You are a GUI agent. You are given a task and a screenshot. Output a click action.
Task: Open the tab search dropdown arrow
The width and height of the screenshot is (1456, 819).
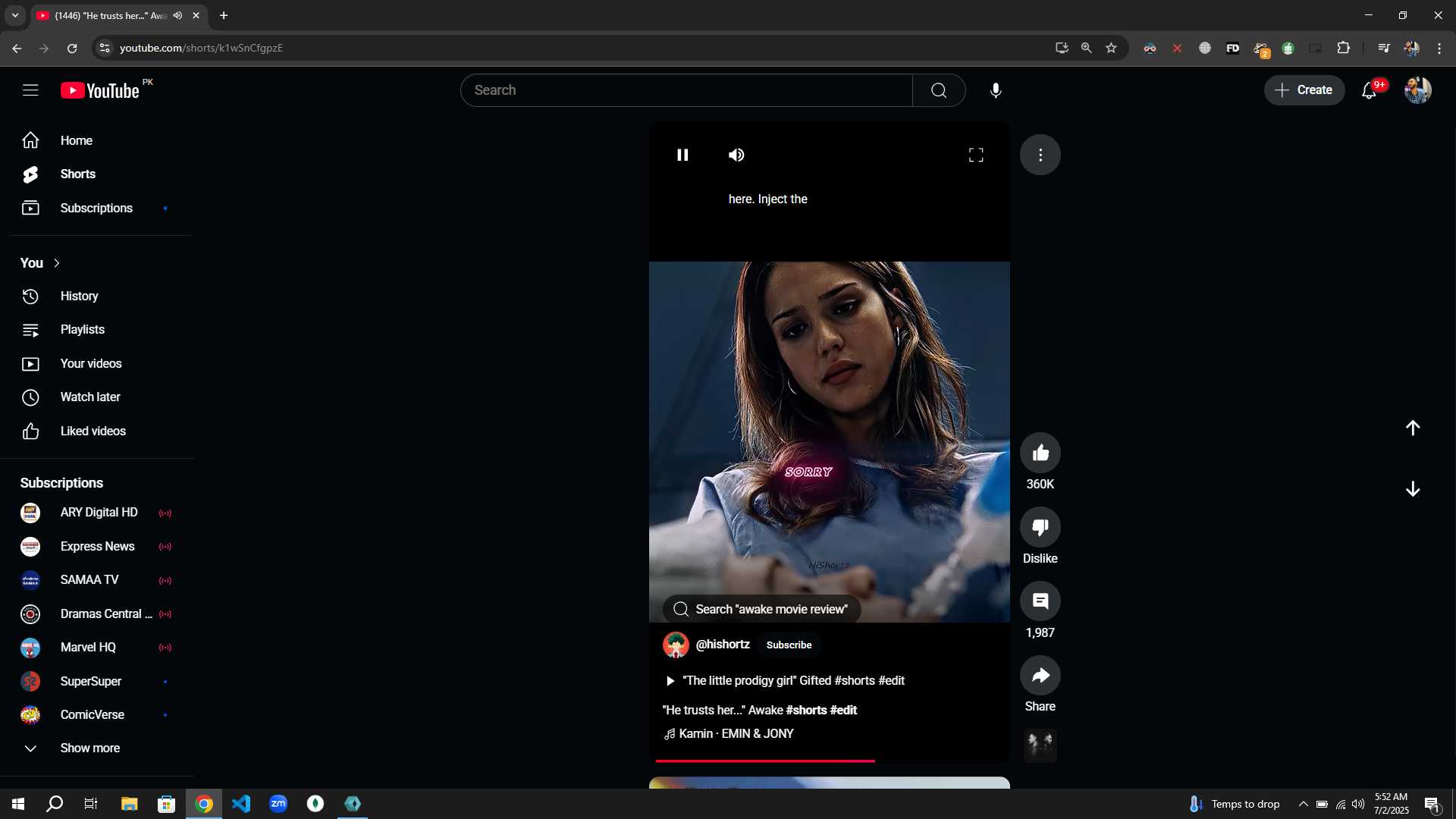point(15,15)
